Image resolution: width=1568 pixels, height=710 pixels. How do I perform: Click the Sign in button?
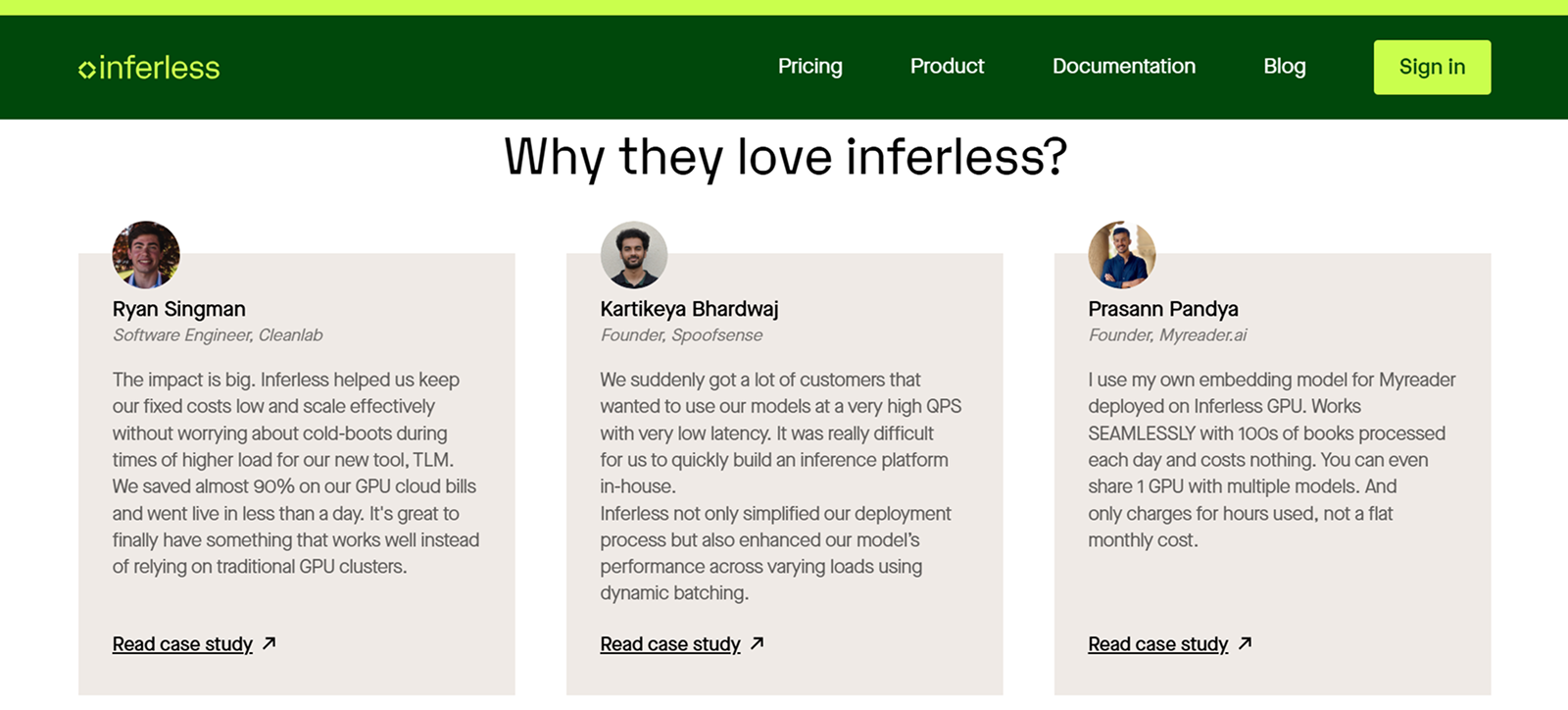point(1432,67)
